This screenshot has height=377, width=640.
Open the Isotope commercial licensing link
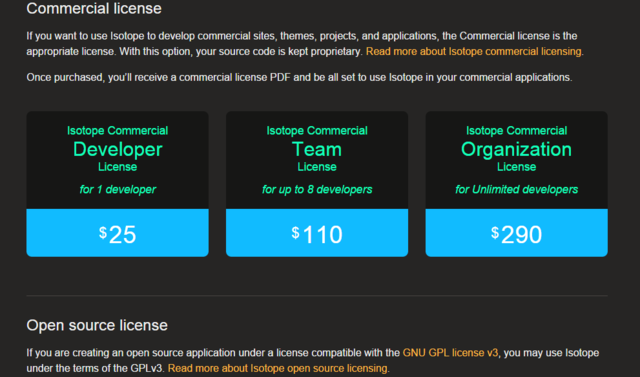[474, 52]
